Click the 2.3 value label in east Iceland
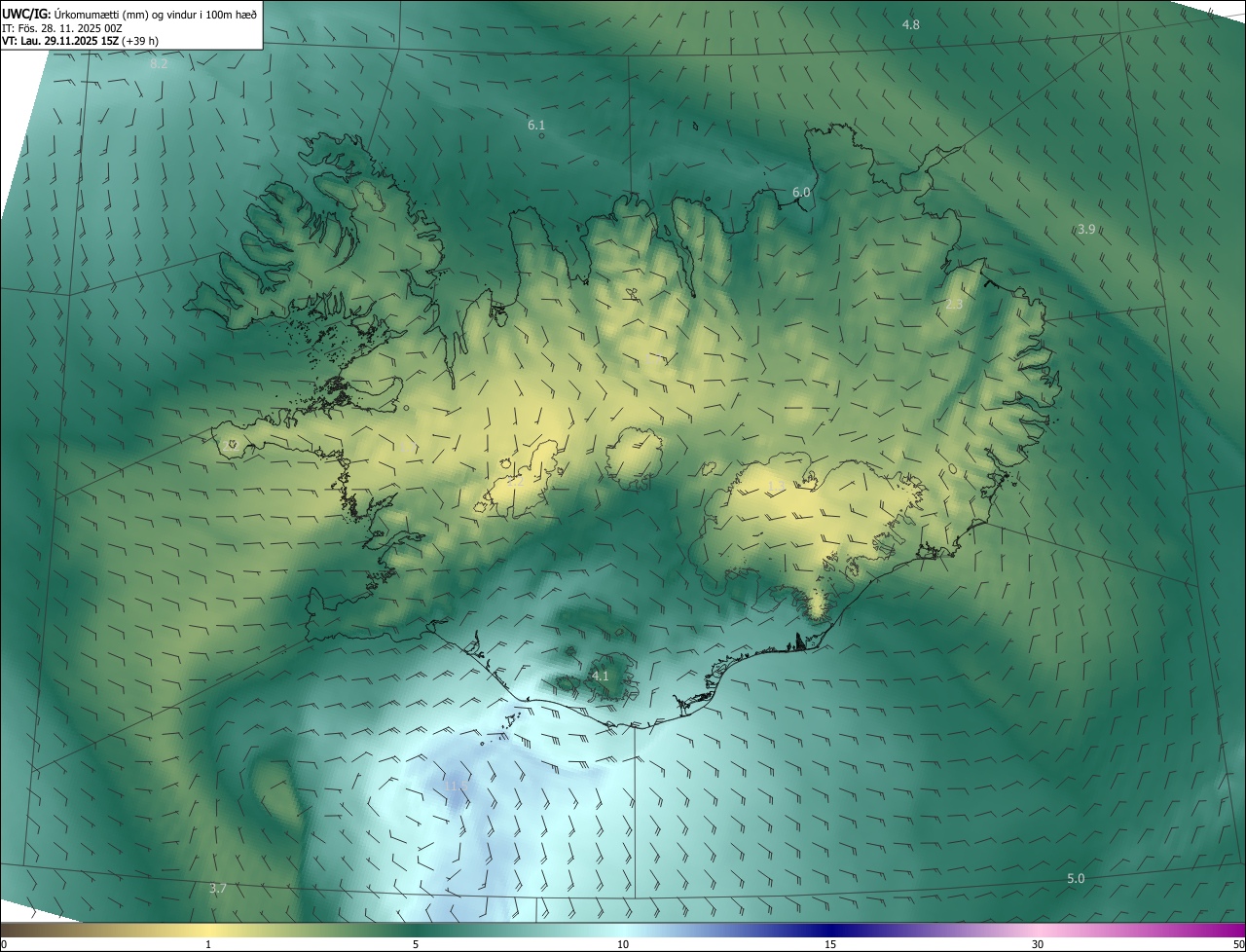Image resolution: width=1246 pixels, height=952 pixels. coord(954,305)
